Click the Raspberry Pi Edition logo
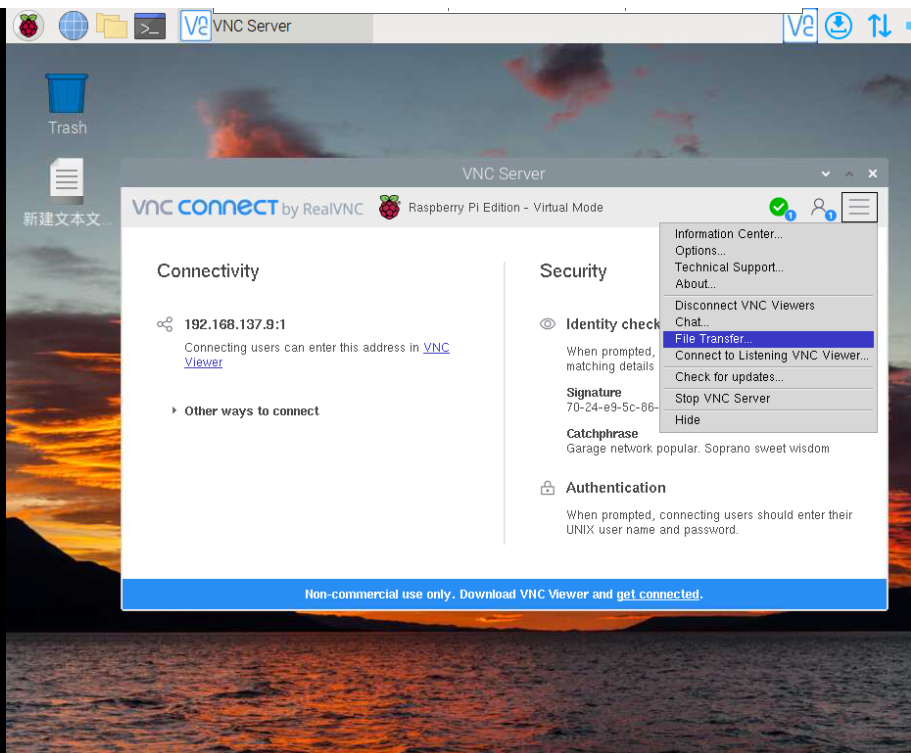911x753 pixels. pos(389,207)
